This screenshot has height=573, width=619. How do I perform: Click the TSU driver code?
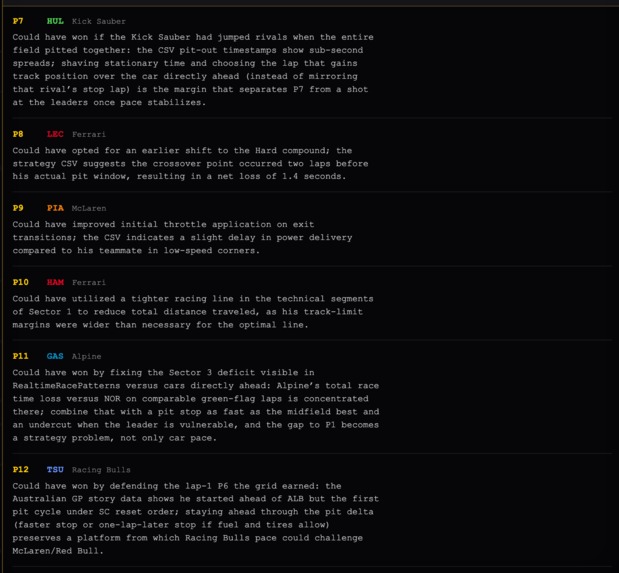[55, 470]
